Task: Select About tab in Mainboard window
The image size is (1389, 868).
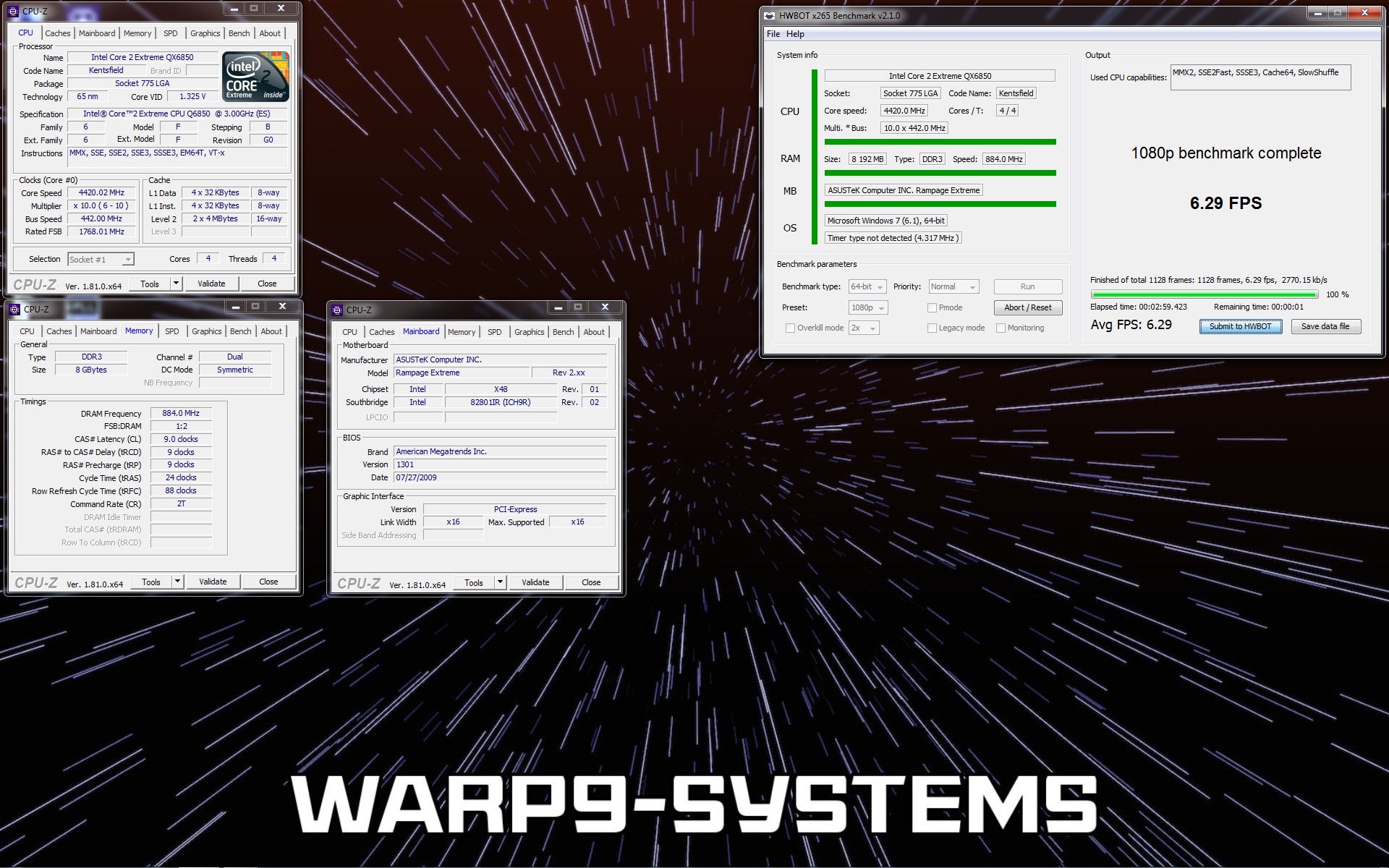Action: 594,332
